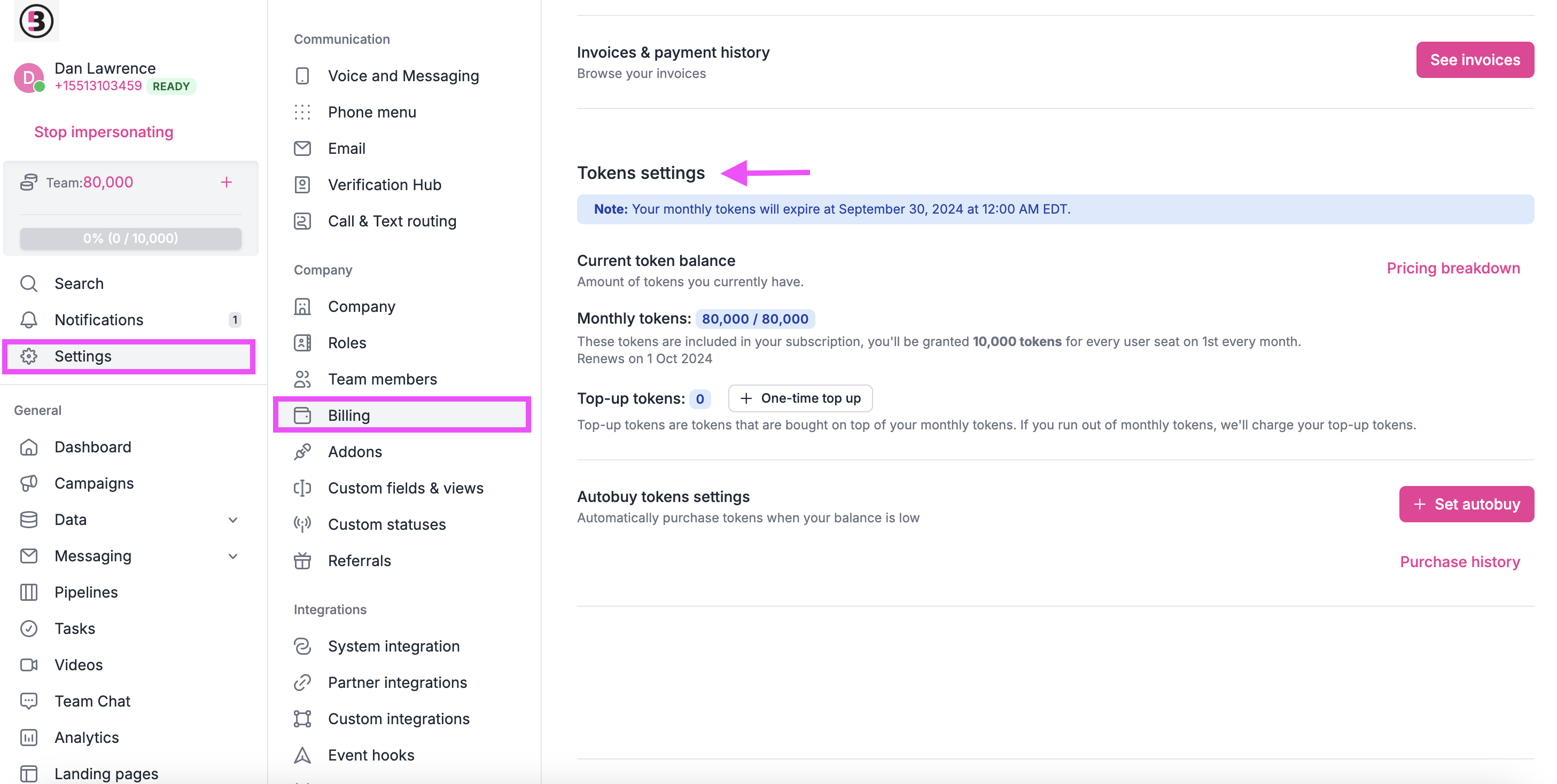Click the Notifications count badge
The image size is (1557, 784).
tap(235, 319)
